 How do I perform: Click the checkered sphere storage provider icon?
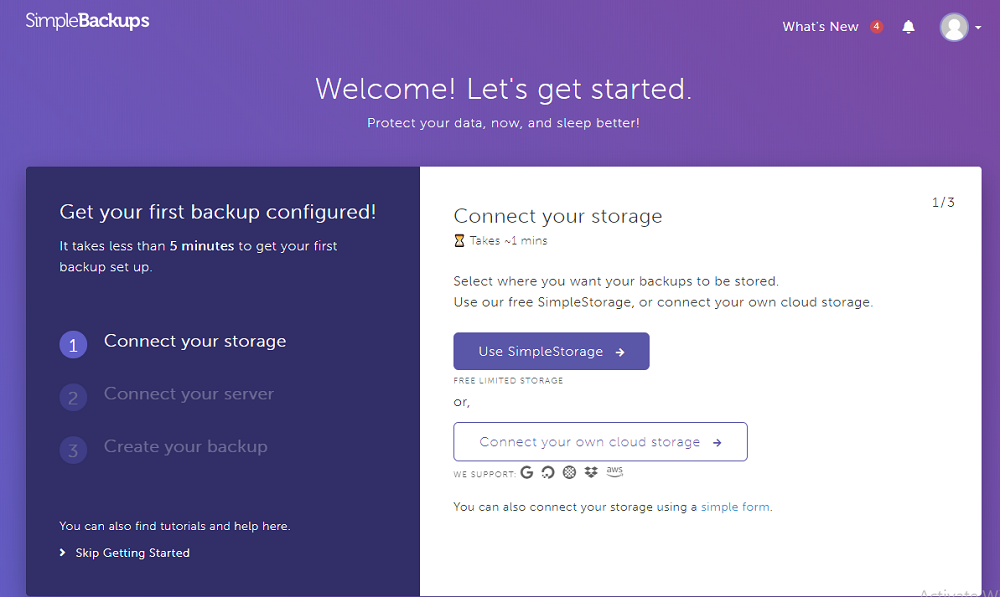[570, 472]
